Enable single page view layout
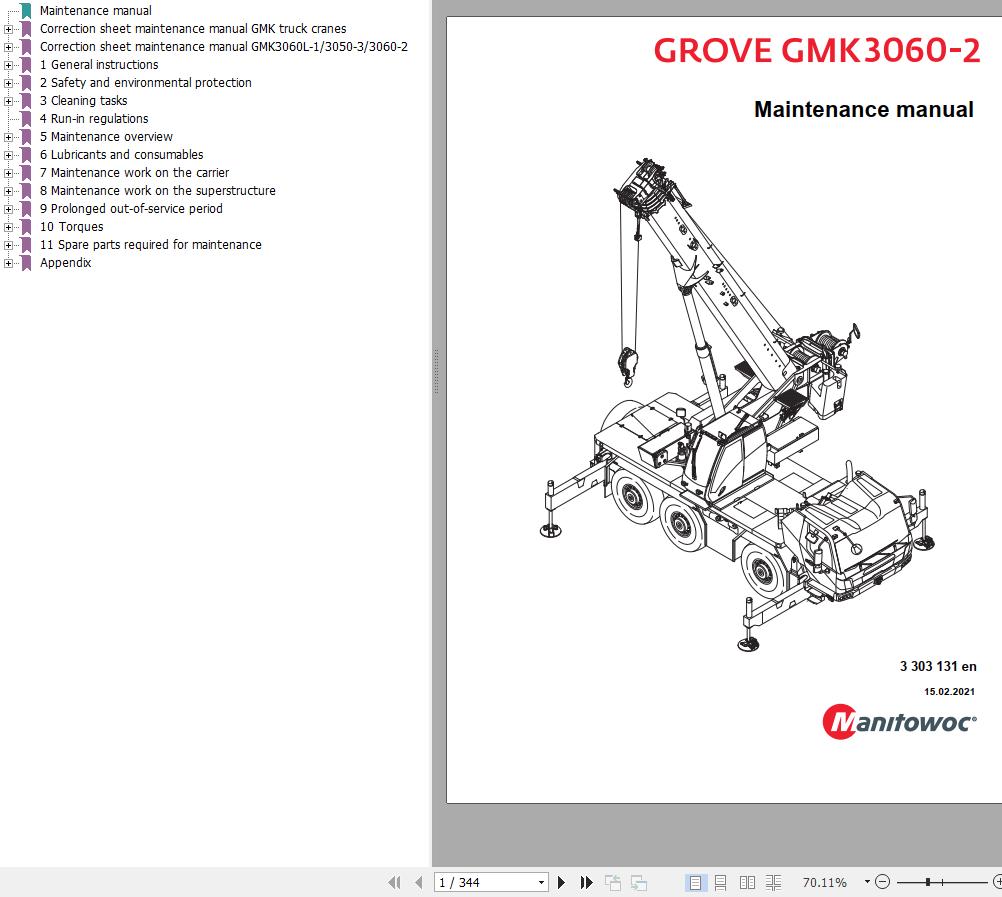 click(x=695, y=882)
